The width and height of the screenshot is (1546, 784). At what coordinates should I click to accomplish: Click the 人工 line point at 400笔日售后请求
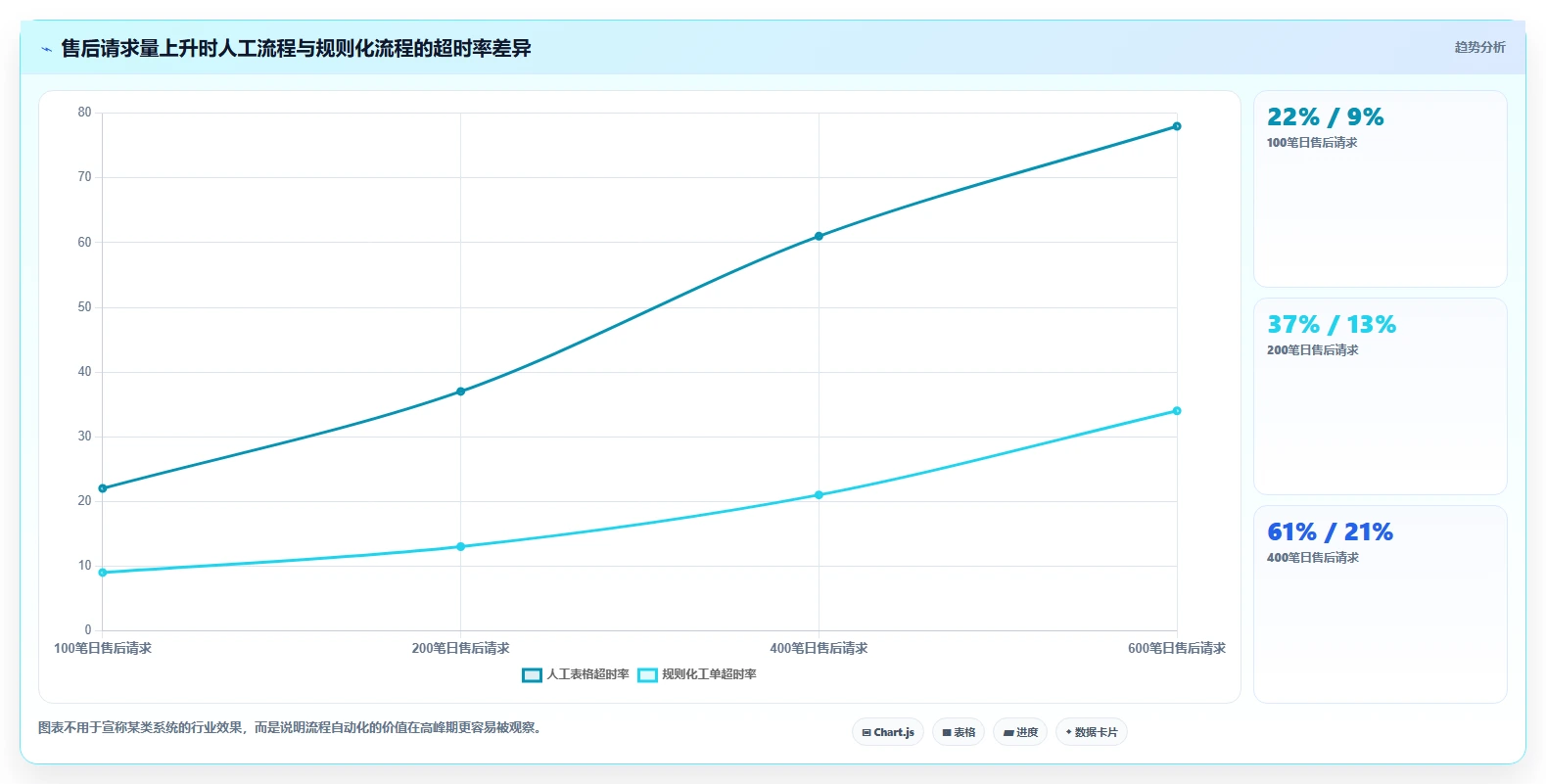(x=820, y=236)
